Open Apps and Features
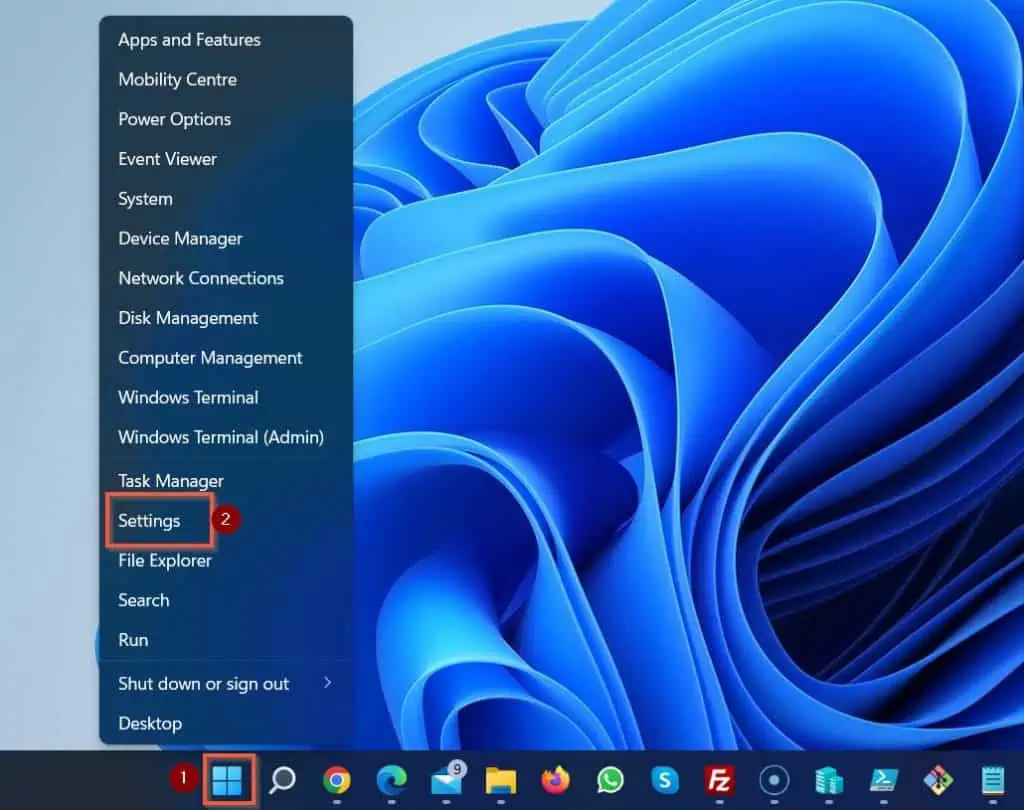Screen dimensions: 1024x810 click(x=189, y=40)
